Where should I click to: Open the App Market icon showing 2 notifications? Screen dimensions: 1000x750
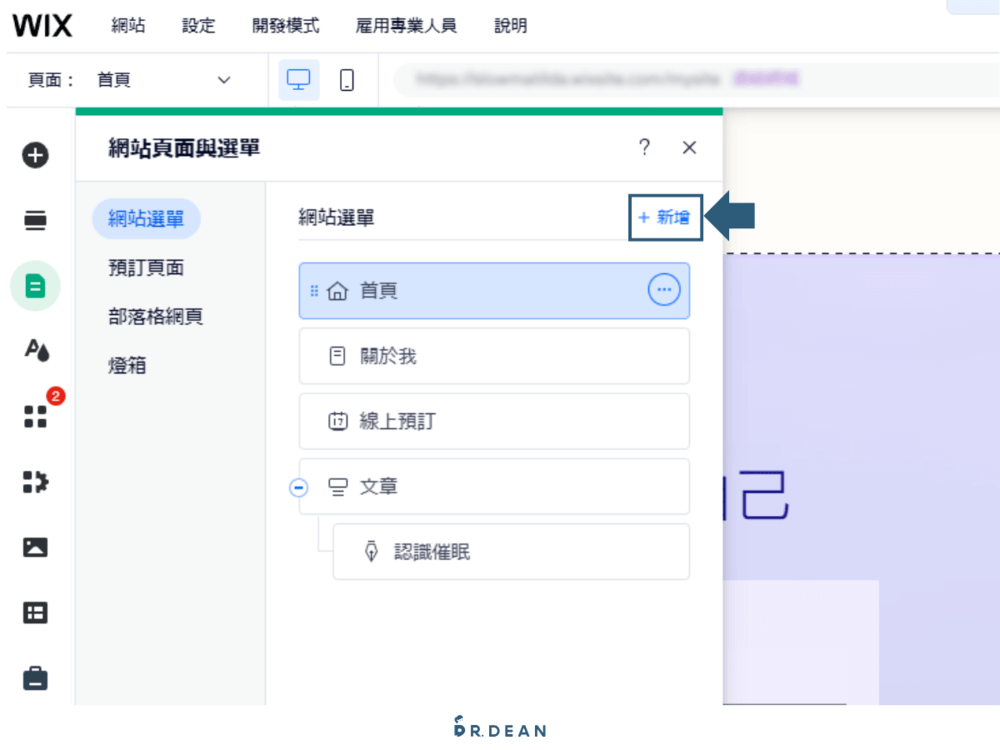36,417
